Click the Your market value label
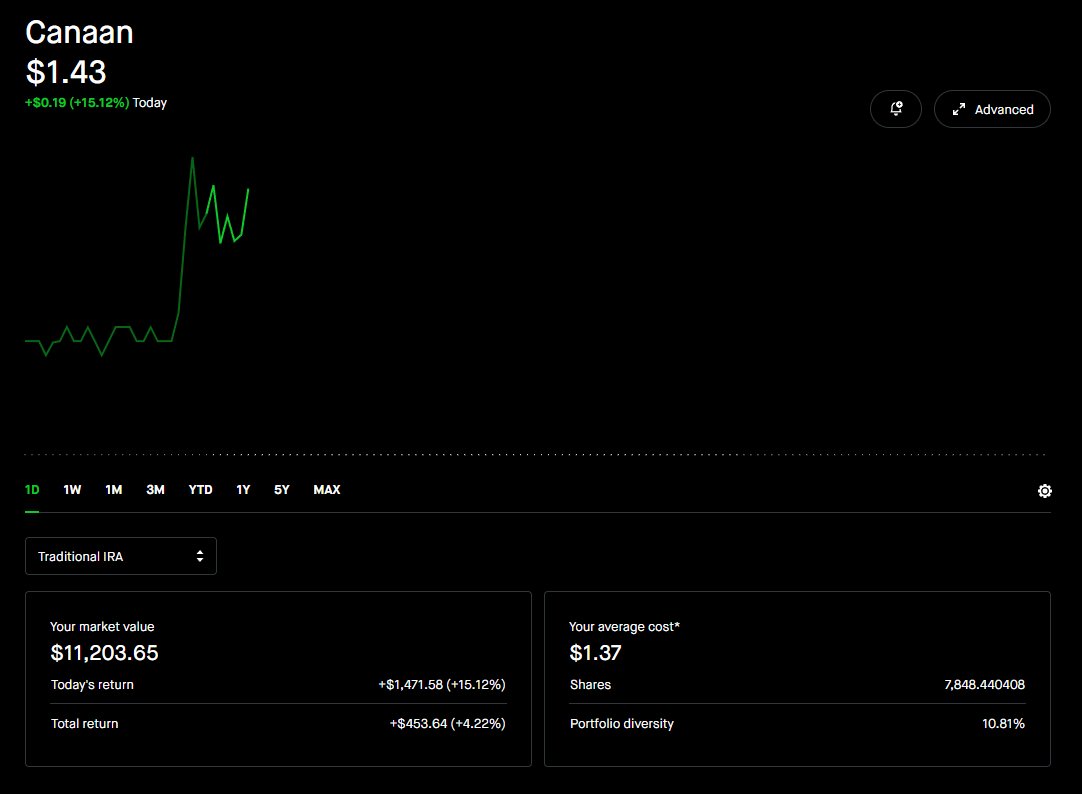 (x=102, y=626)
